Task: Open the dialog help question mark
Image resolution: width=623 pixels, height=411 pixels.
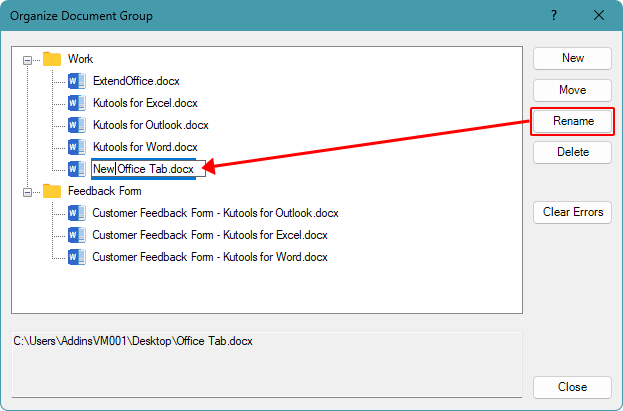Action: 554,16
